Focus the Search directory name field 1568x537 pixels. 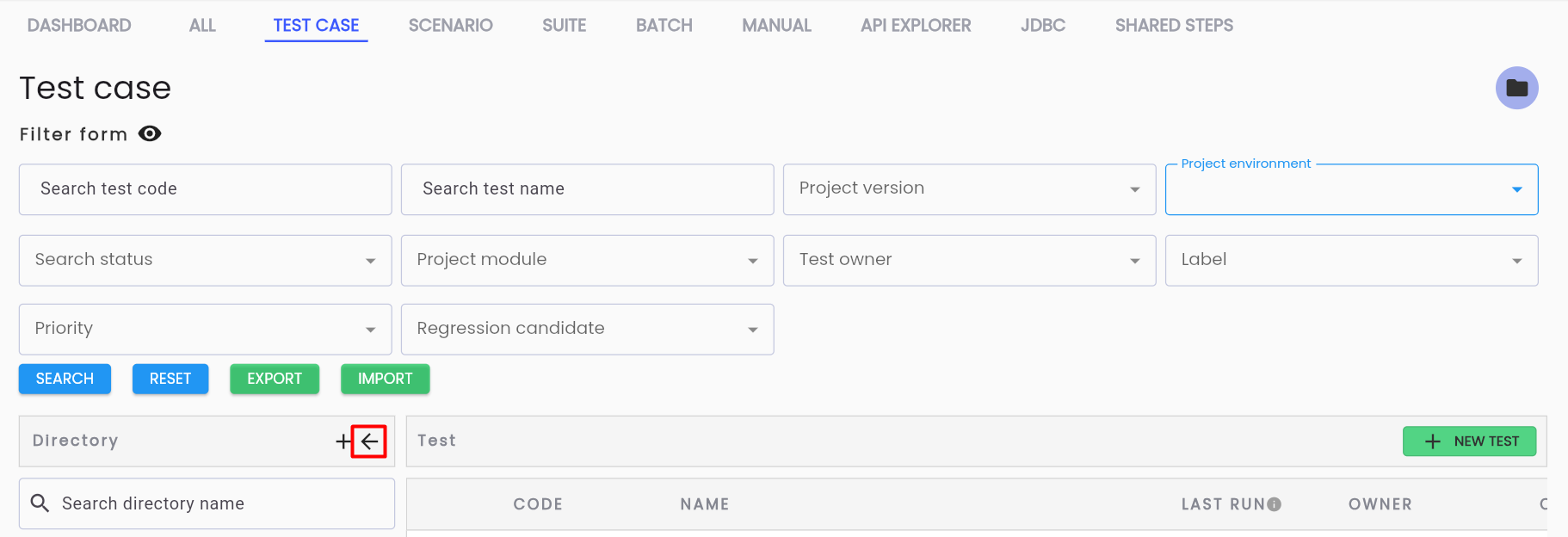click(207, 503)
